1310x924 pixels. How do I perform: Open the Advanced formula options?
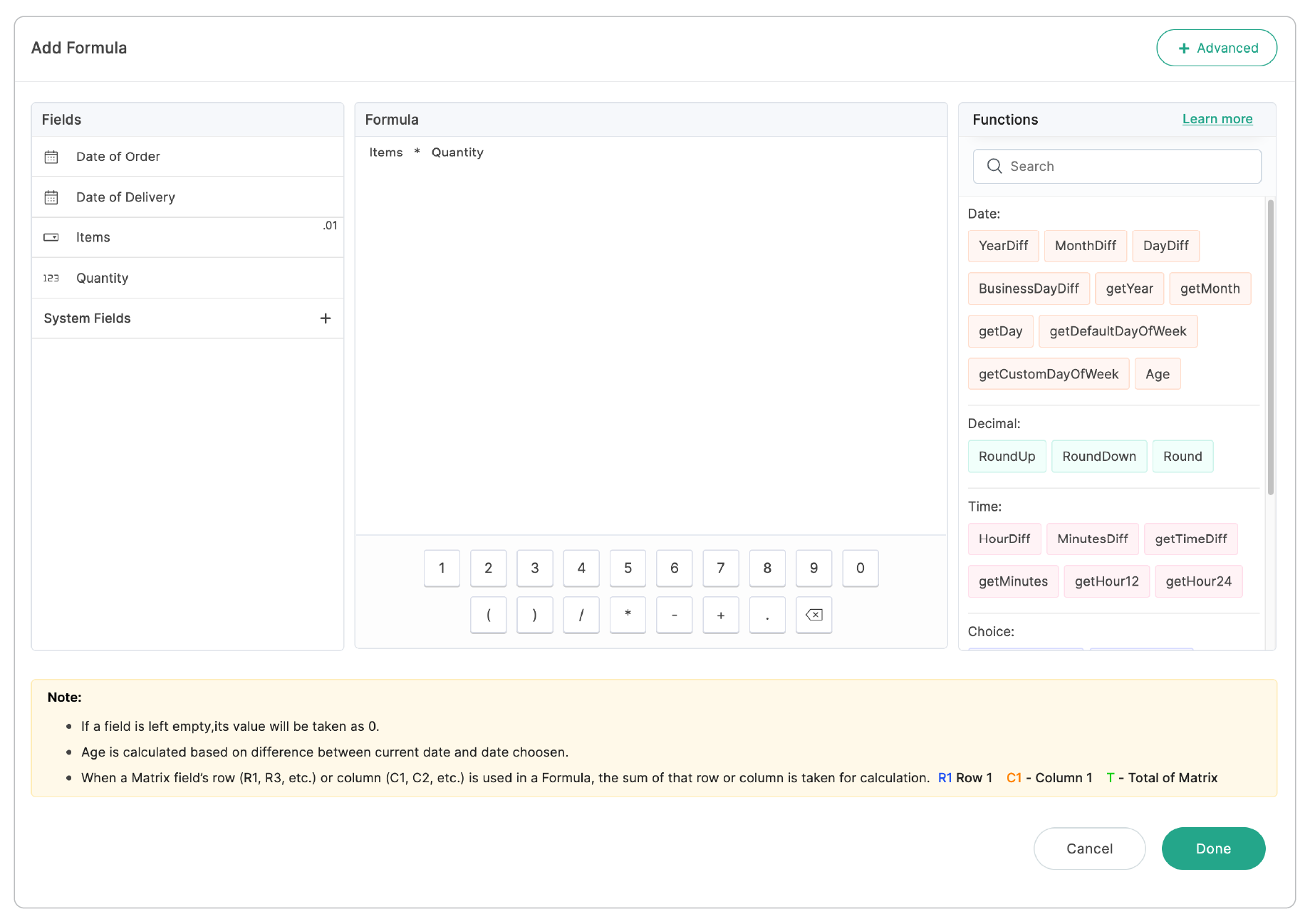coord(1216,48)
